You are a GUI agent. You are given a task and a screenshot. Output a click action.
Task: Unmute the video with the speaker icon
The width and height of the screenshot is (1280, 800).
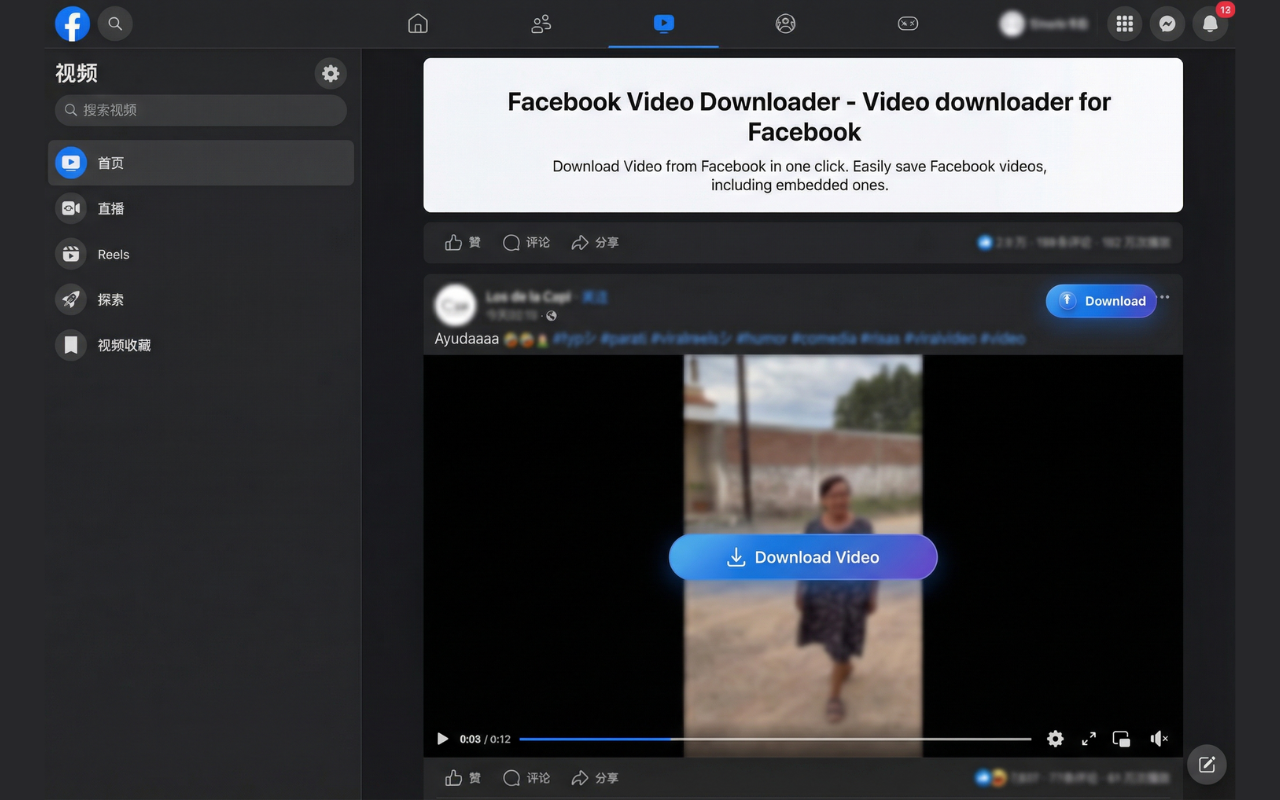pos(1159,739)
